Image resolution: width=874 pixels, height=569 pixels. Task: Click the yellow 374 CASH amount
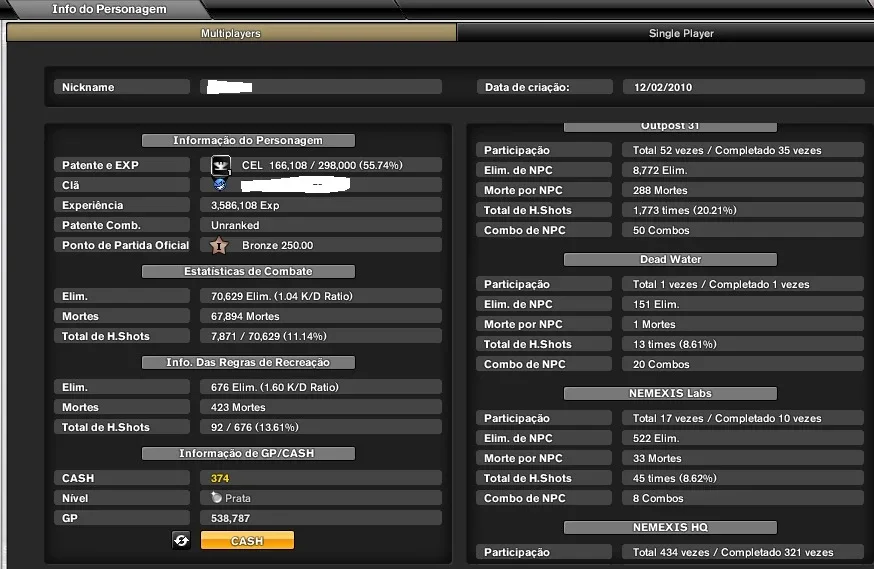coord(220,478)
